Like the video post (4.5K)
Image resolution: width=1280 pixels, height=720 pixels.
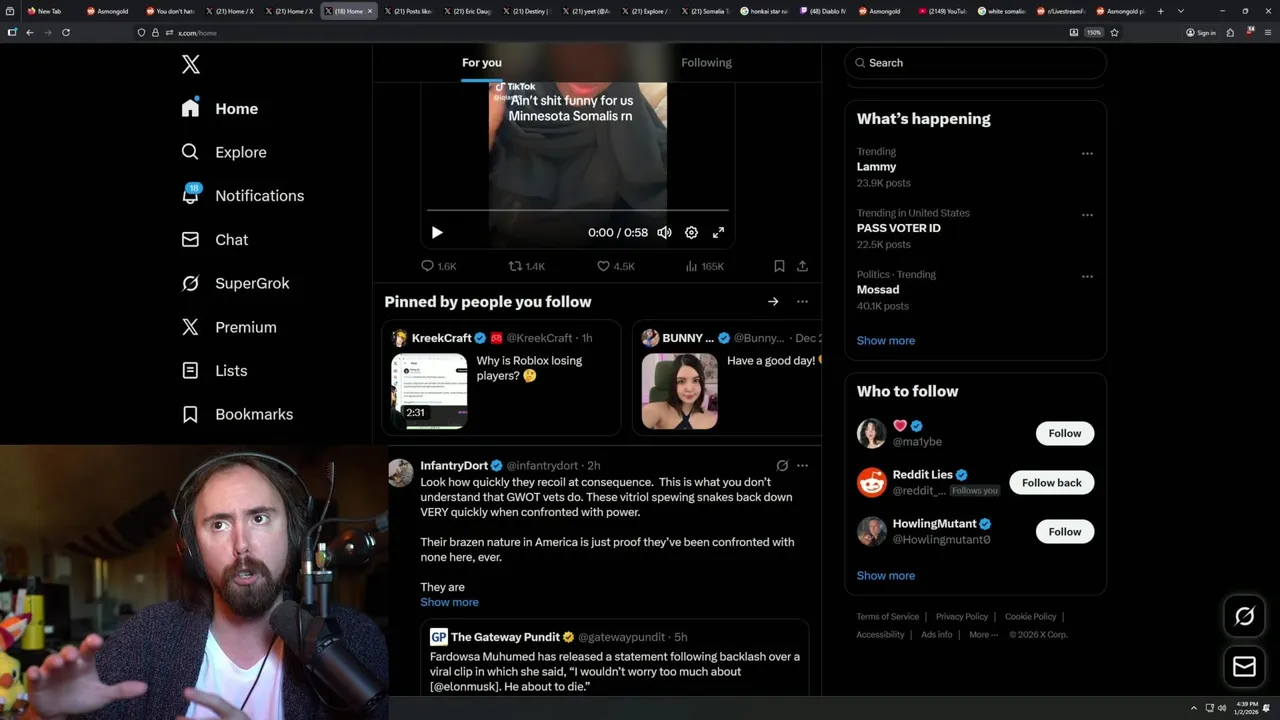[616, 266]
